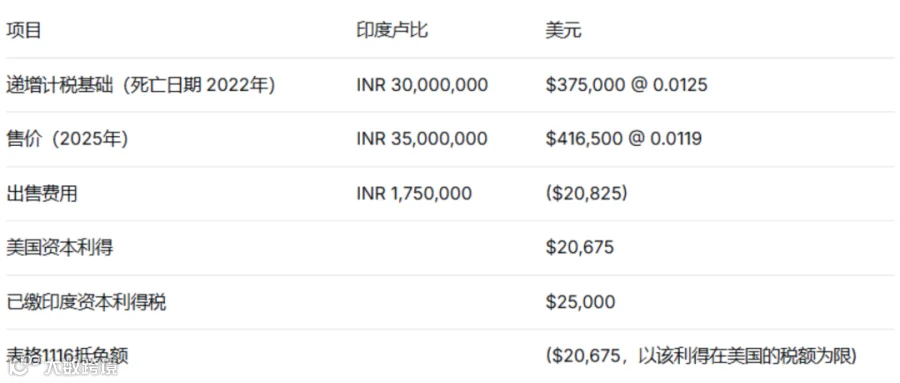Click the $25,000 value cell
This screenshot has height=383, width=900.
click(x=580, y=302)
